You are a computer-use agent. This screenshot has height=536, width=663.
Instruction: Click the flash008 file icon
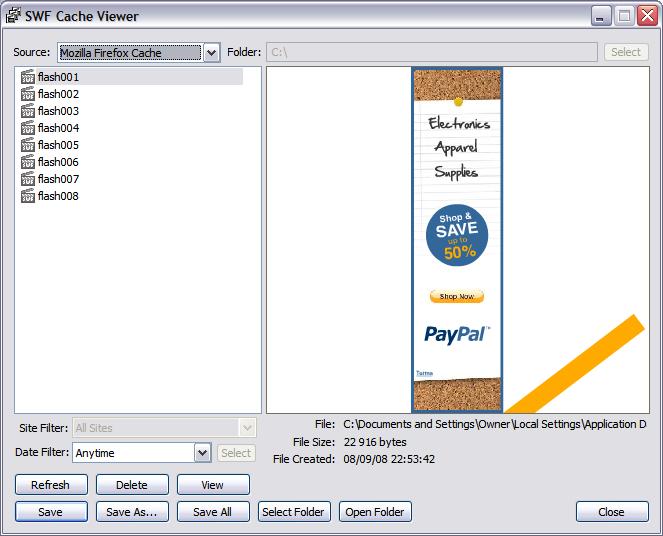pyautogui.click(x=27, y=196)
